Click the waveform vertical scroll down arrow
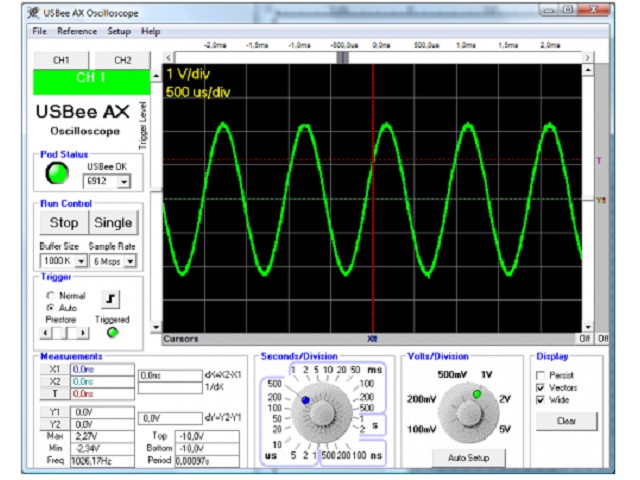Image resolution: width=640 pixels, height=480 pixels. [x=587, y=327]
